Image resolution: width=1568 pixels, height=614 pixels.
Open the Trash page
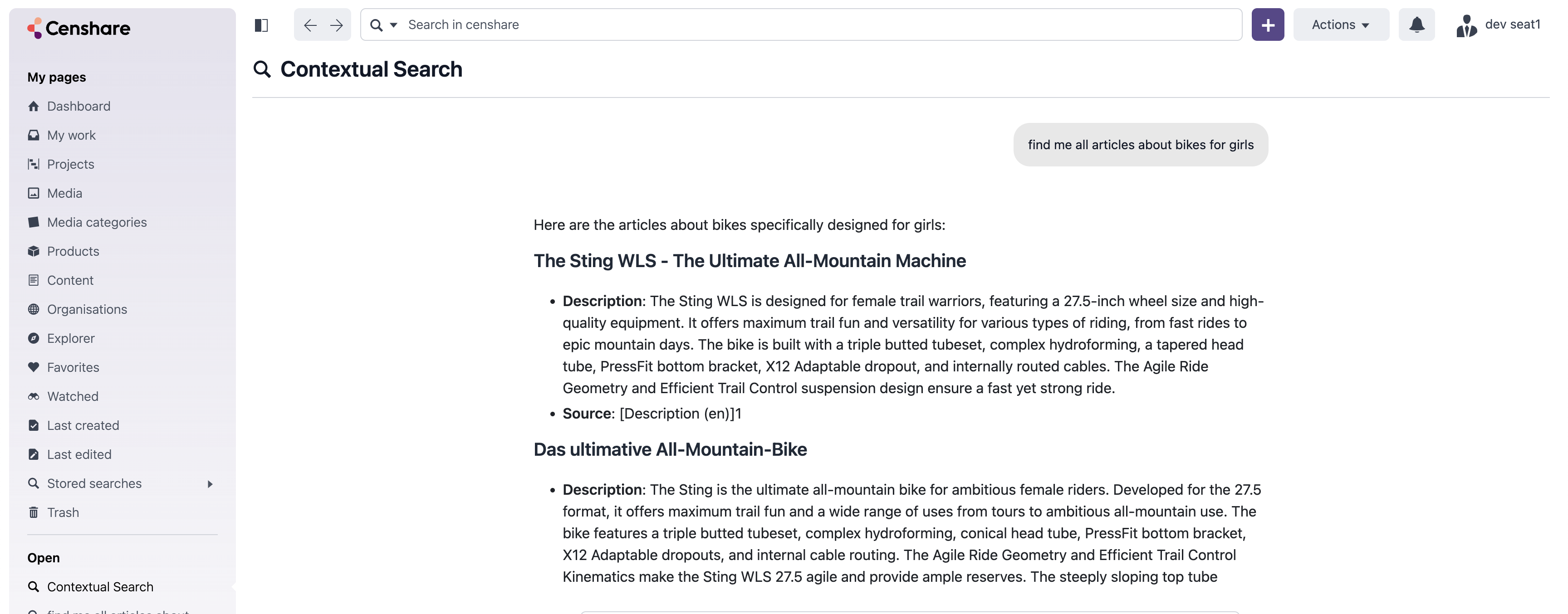tap(63, 512)
